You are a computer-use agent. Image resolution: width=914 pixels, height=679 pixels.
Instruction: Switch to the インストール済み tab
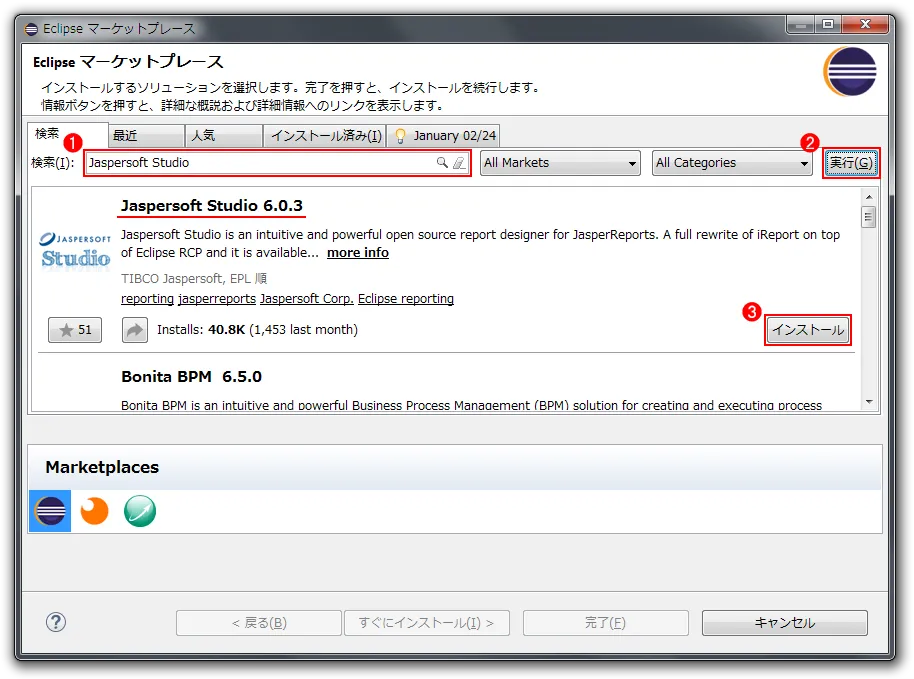[325, 136]
